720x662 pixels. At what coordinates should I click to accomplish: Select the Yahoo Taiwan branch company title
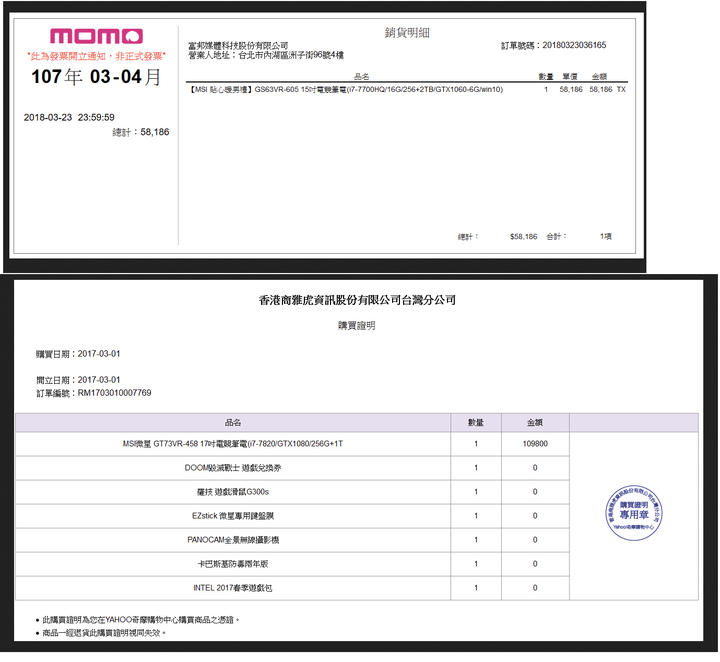click(357, 300)
